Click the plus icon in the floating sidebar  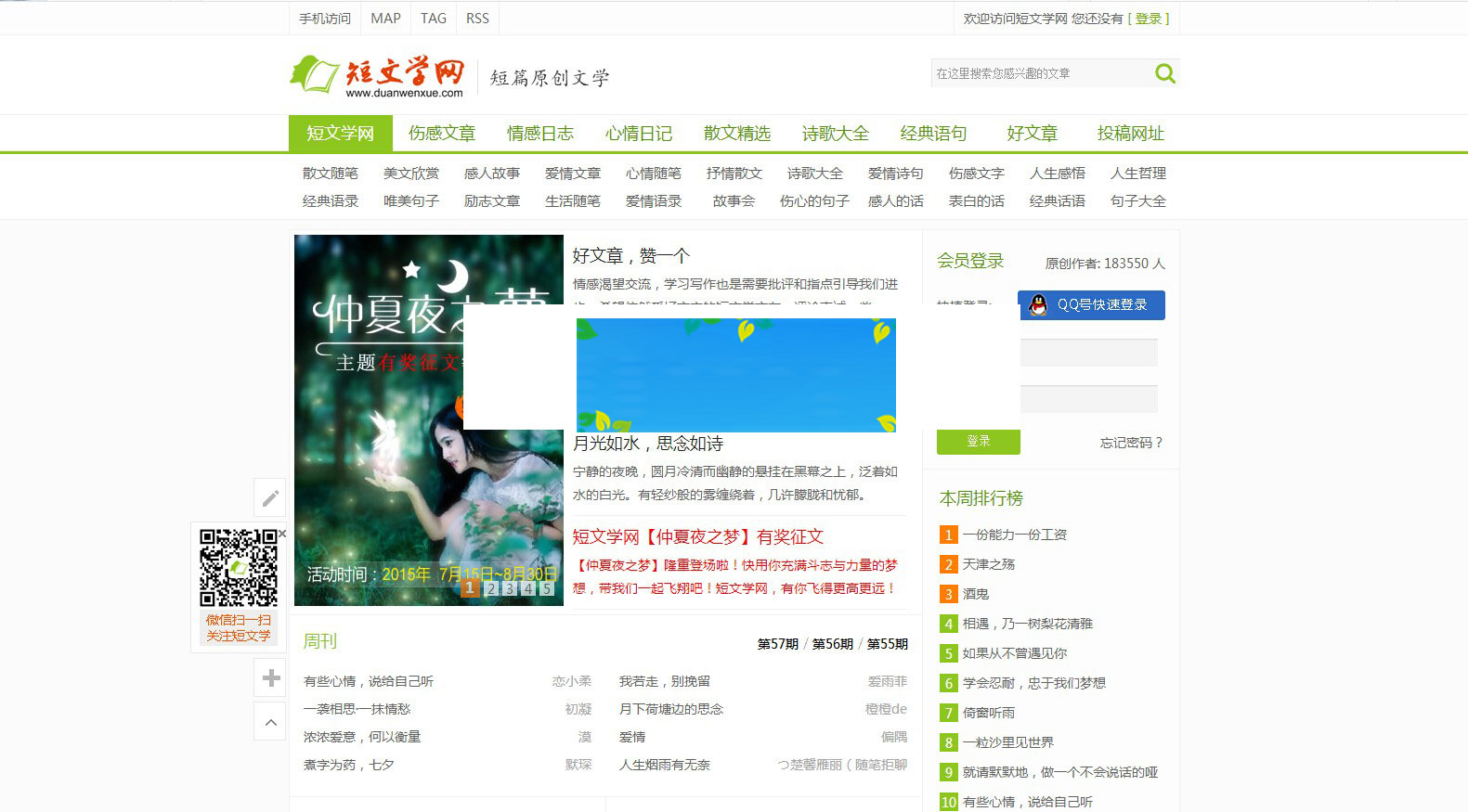270,678
